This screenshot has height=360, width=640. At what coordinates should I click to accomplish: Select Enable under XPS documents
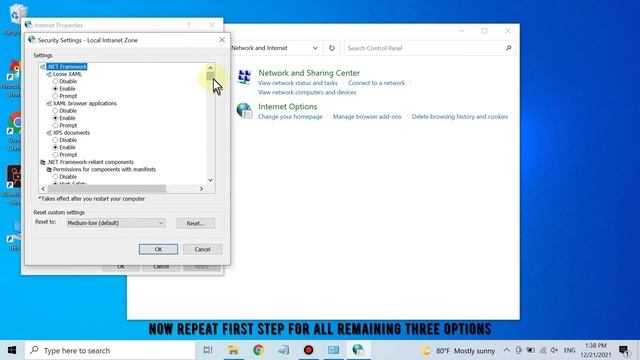tap(56, 147)
